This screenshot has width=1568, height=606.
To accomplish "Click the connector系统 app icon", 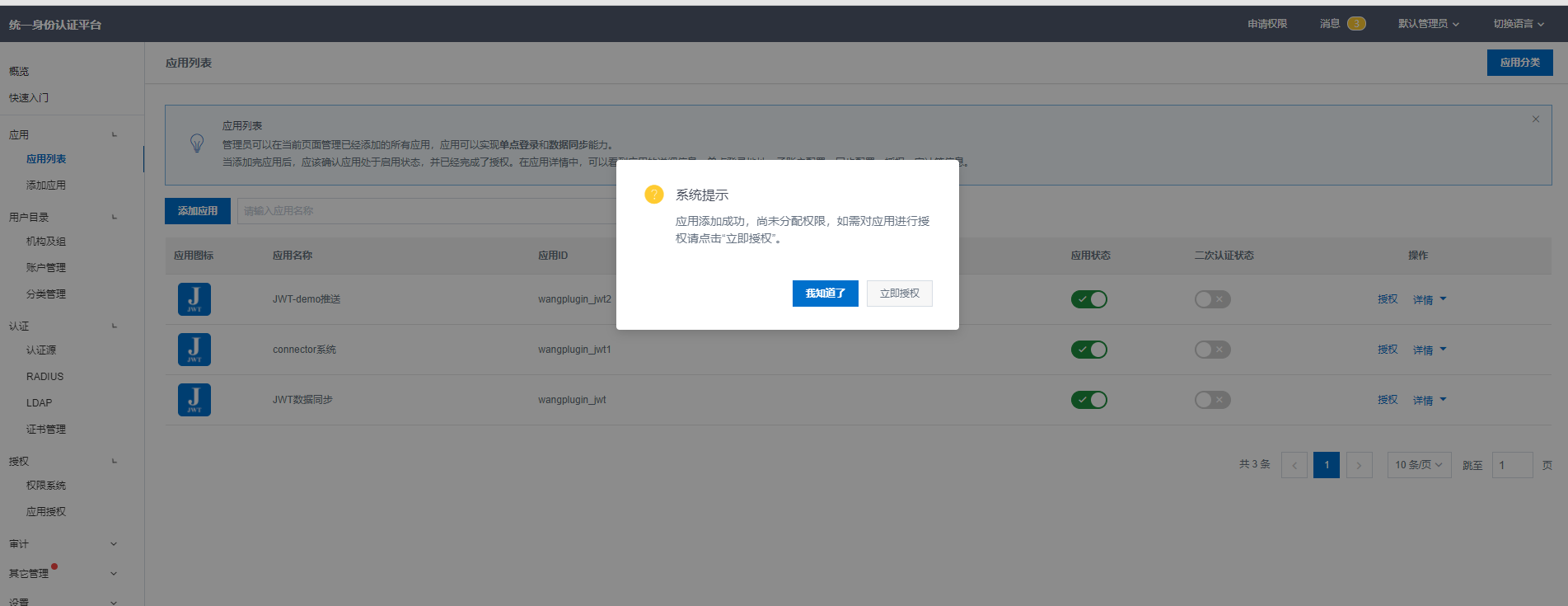I will pos(194,350).
